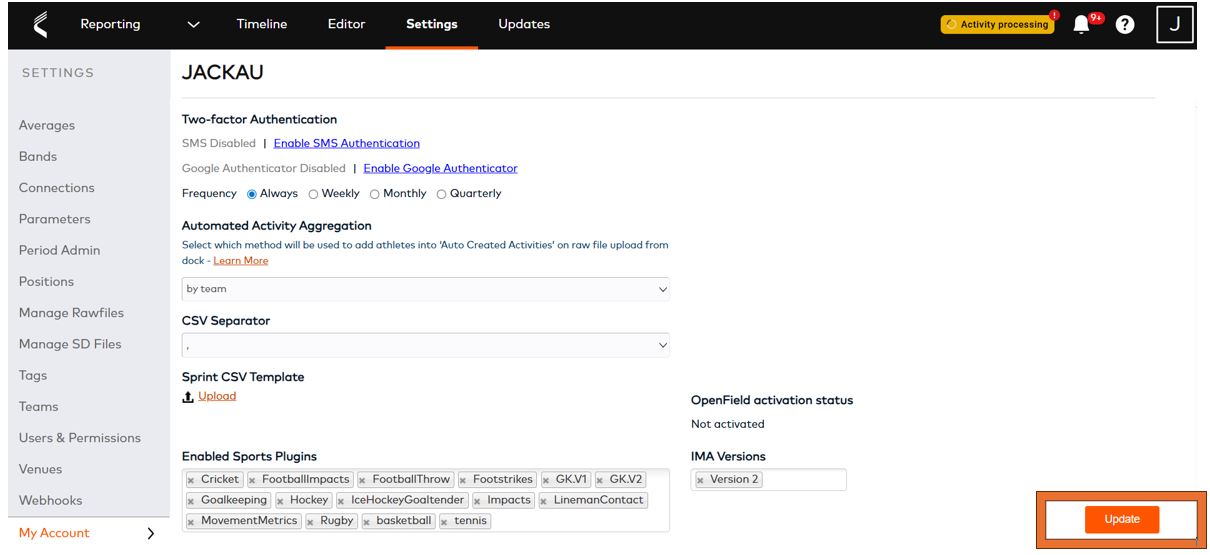Open Averages in the settings sidebar
The height and width of the screenshot is (555, 1210).
tap(47, 126)
